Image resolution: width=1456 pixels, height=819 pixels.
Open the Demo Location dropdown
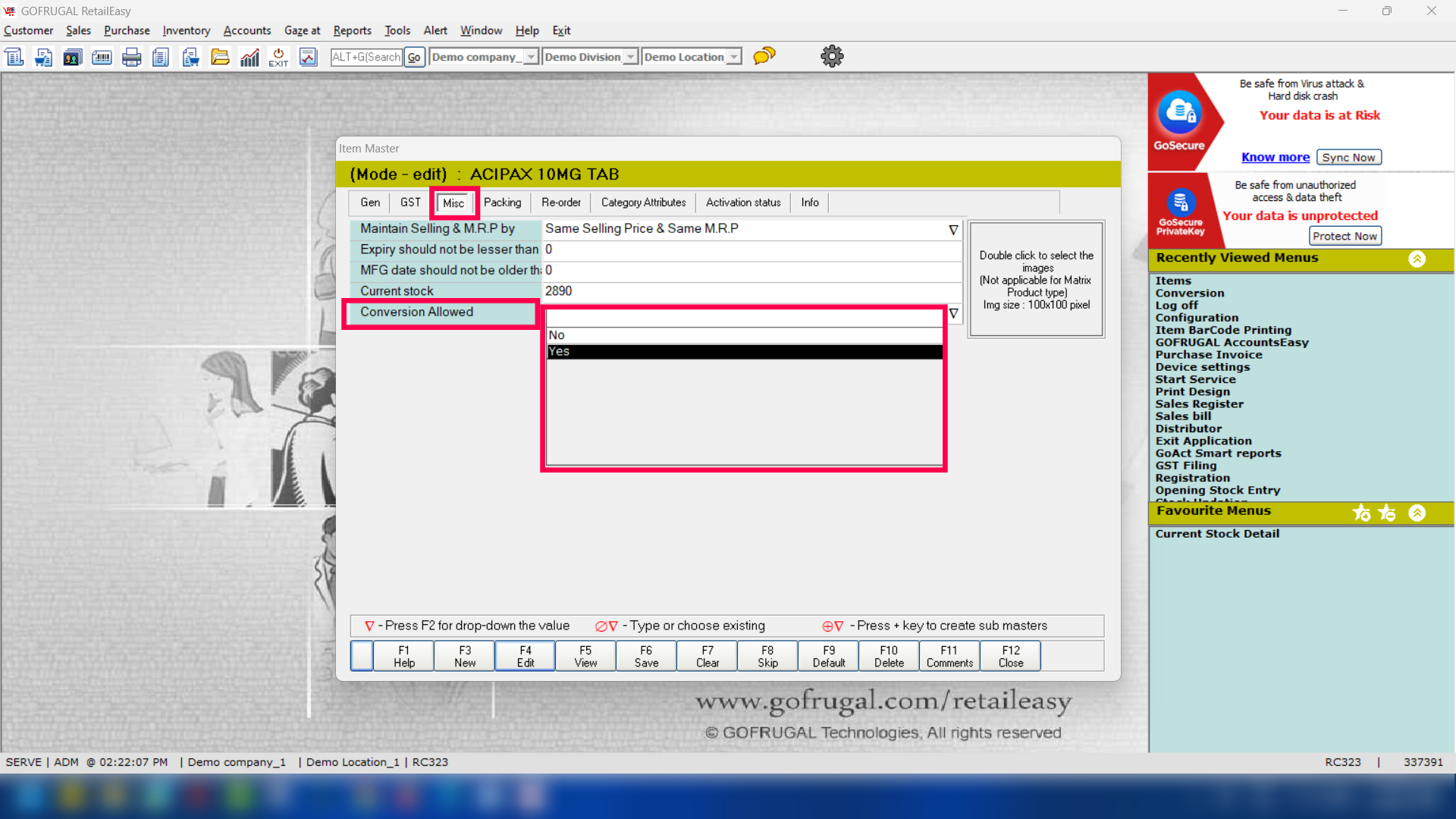(x=733, y=57)
